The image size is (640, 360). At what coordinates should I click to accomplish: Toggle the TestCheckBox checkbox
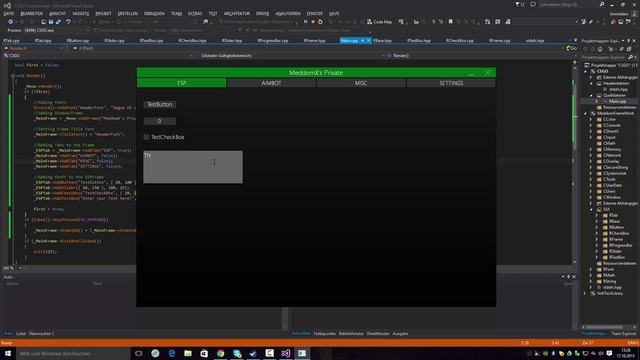[x=147, y=137]
